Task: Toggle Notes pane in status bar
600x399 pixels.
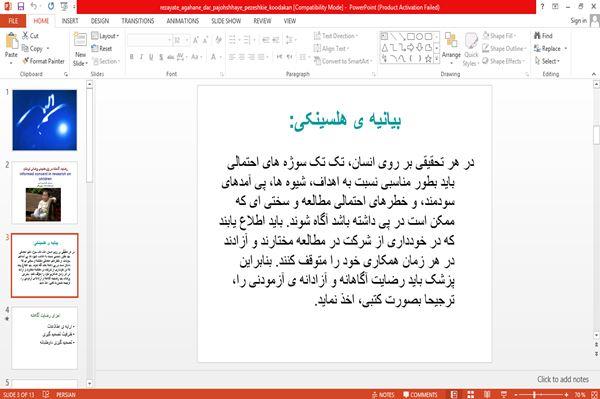Action: click(x=383, y=395)
